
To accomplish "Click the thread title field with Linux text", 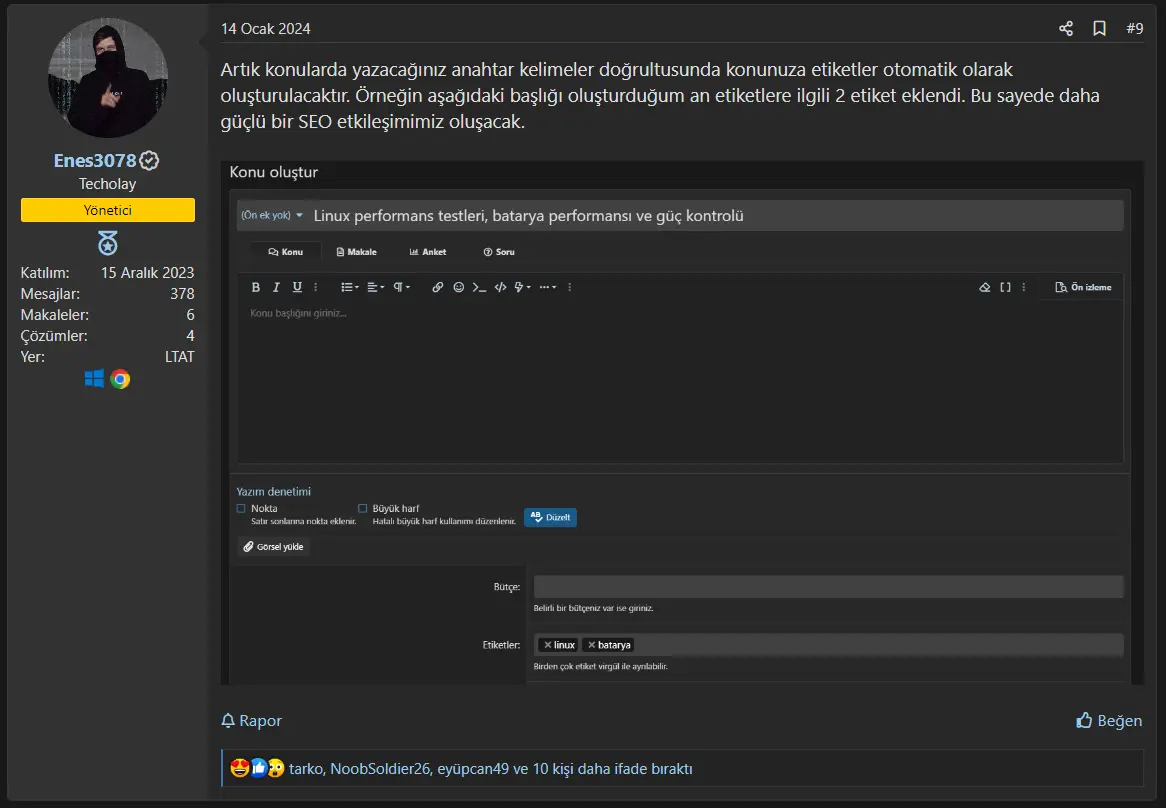I will (715, 216).
